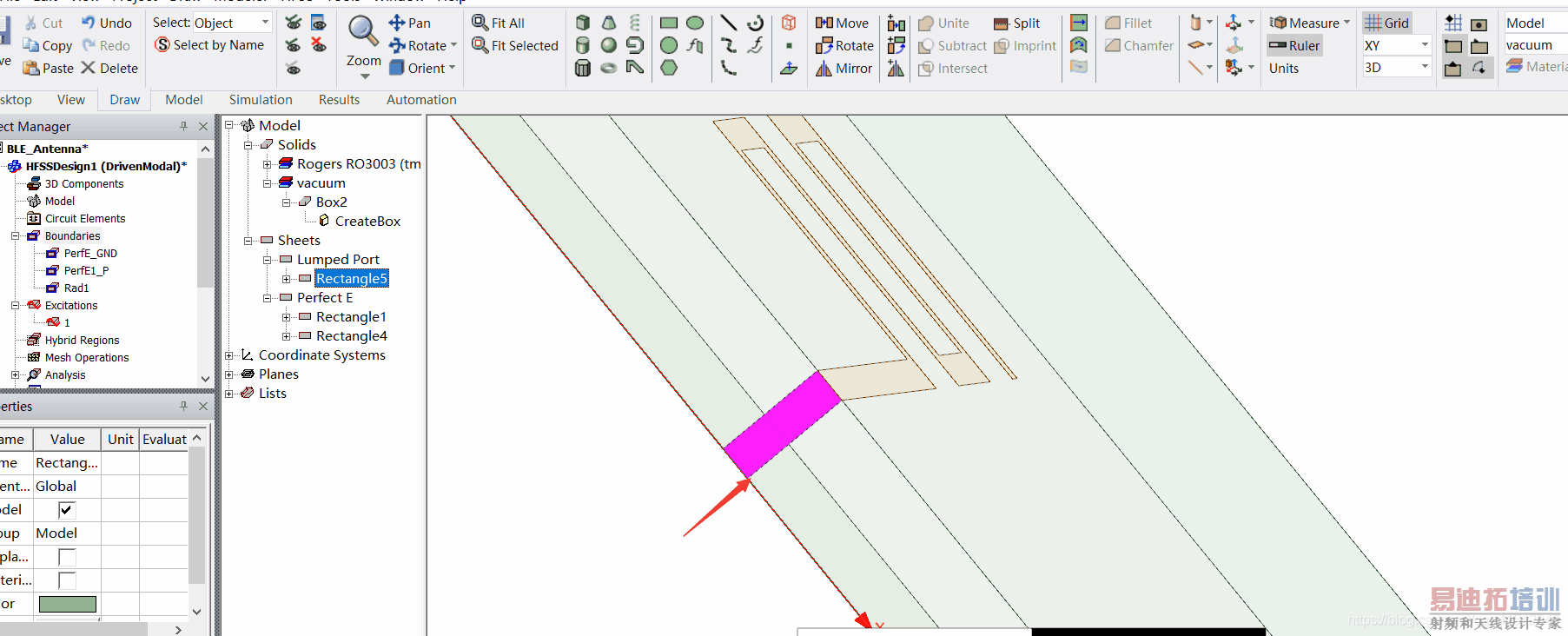This screenshot has height=636, width=1568.
Task: Pick the Draw Rectangle tool
Action: point(669,23)
